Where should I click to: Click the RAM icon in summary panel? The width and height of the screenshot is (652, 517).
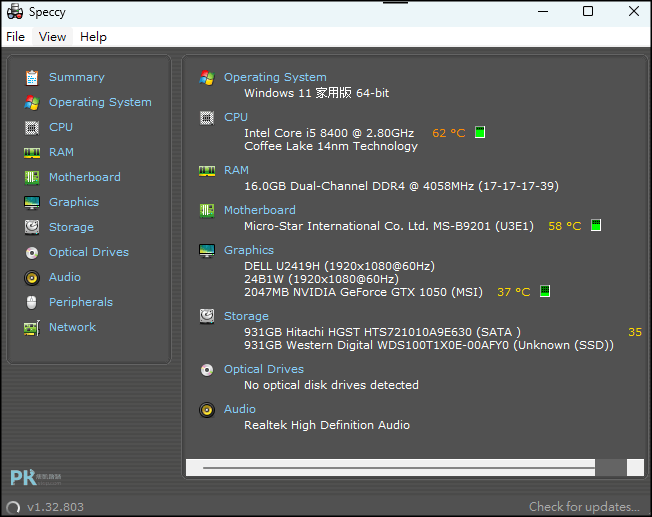[x=207, y=171]
